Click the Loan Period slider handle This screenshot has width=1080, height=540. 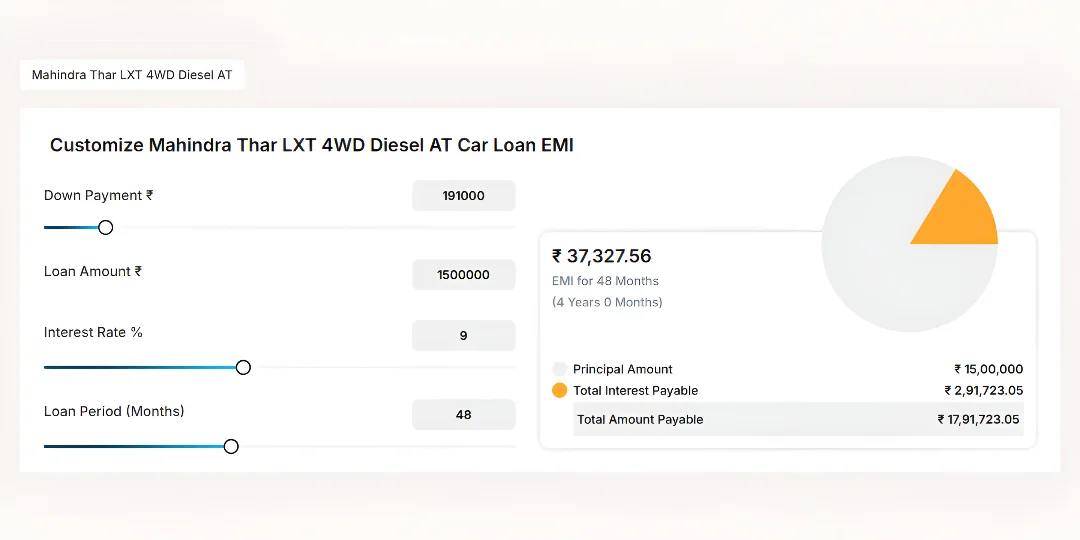point(231,446)
